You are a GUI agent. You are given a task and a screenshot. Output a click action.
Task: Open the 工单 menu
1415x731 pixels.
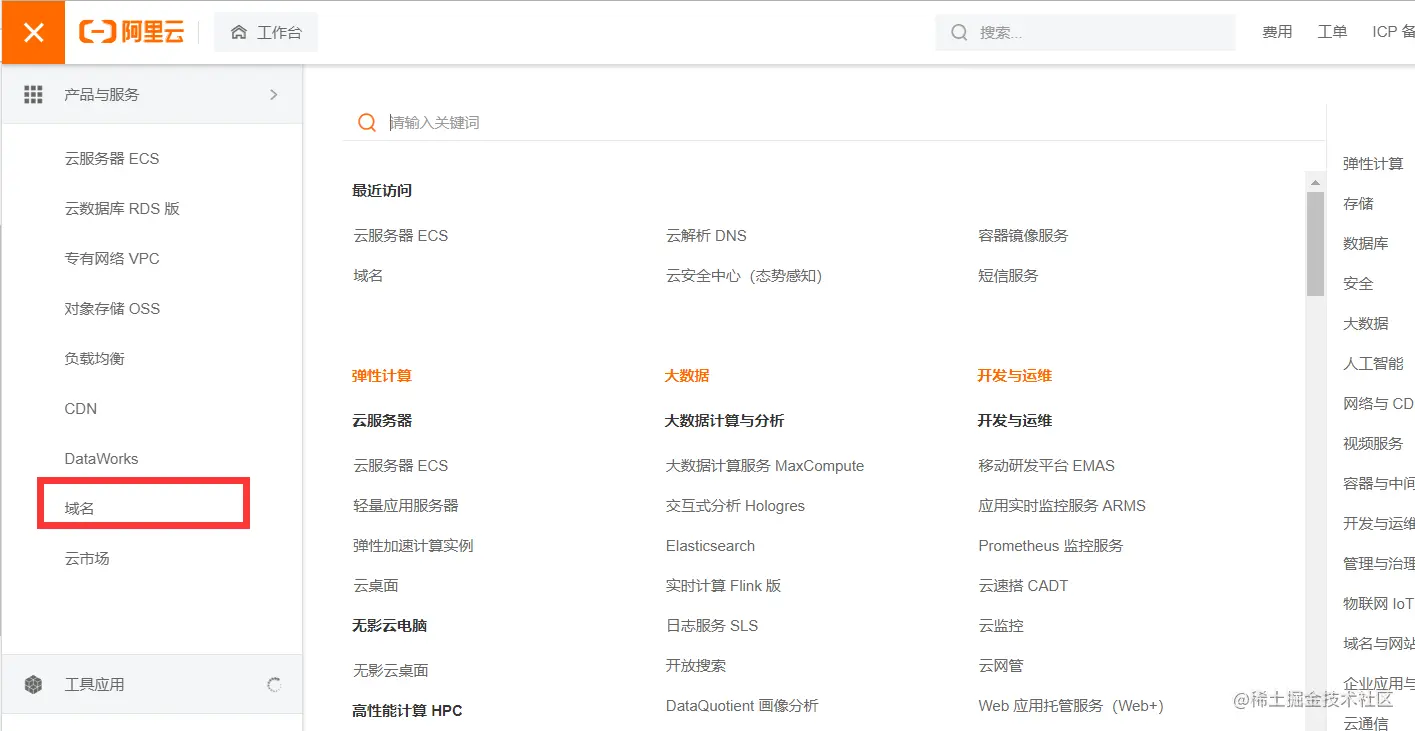(x=1332, y=32)
